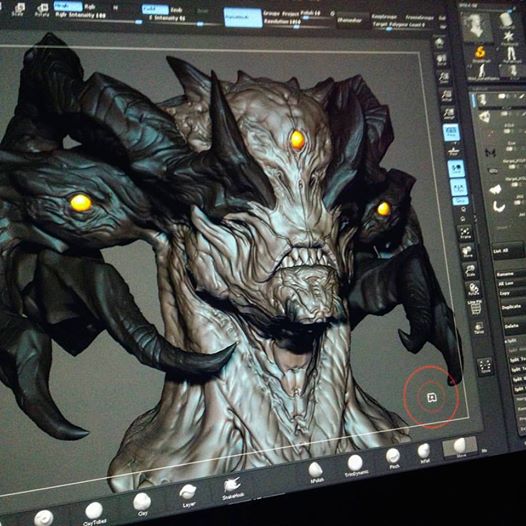526x526 pixels.
Task: Toggle Persp perspective view
Action: (x=451, y=133)
